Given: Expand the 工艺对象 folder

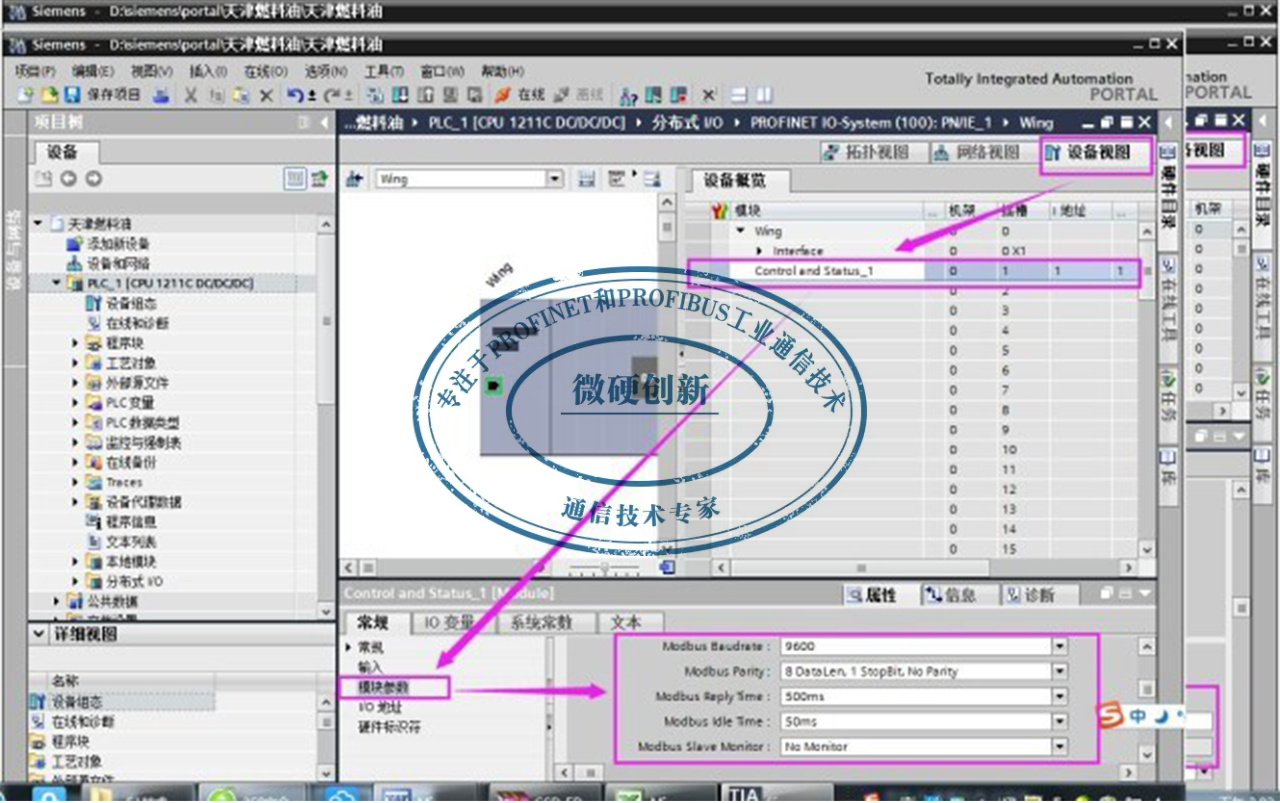Looking at the screenshot, I should click(75, 363).
